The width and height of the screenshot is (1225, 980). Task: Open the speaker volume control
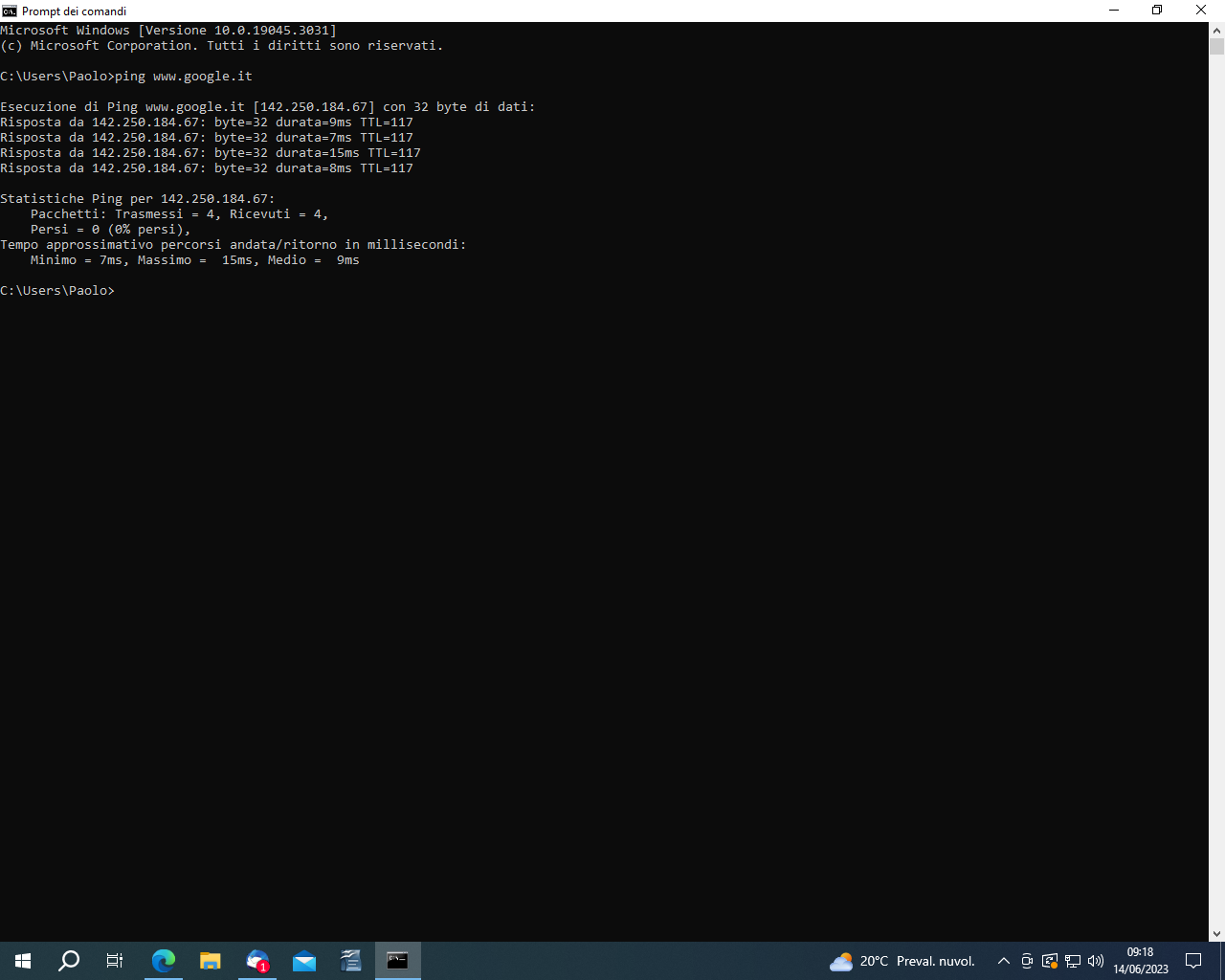click(1096, 961)
